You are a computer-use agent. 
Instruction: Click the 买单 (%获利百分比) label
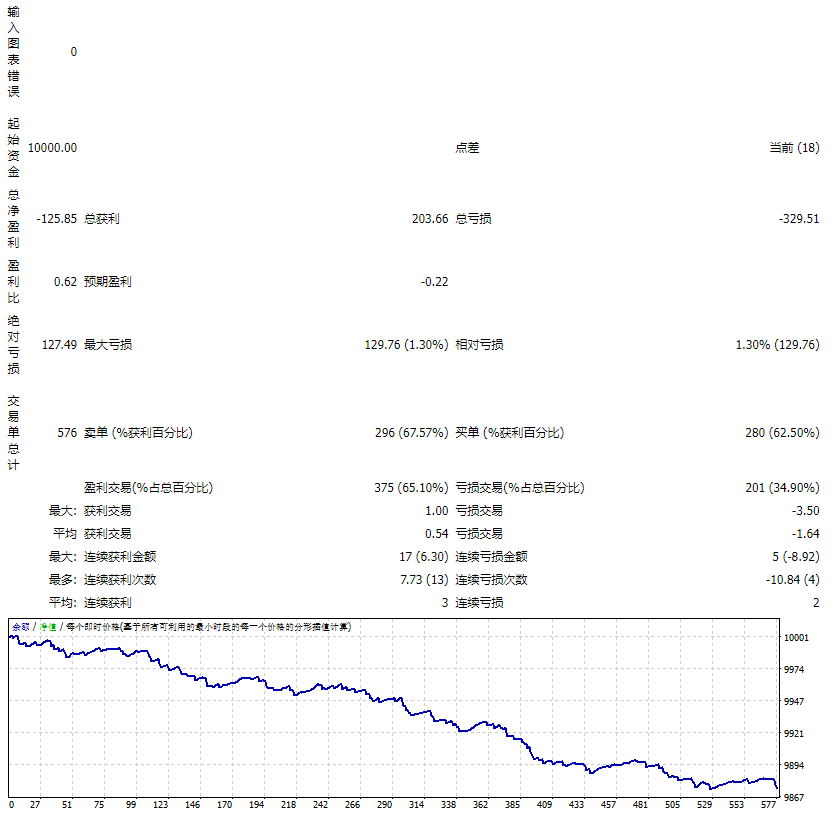(x=509, y=433)
